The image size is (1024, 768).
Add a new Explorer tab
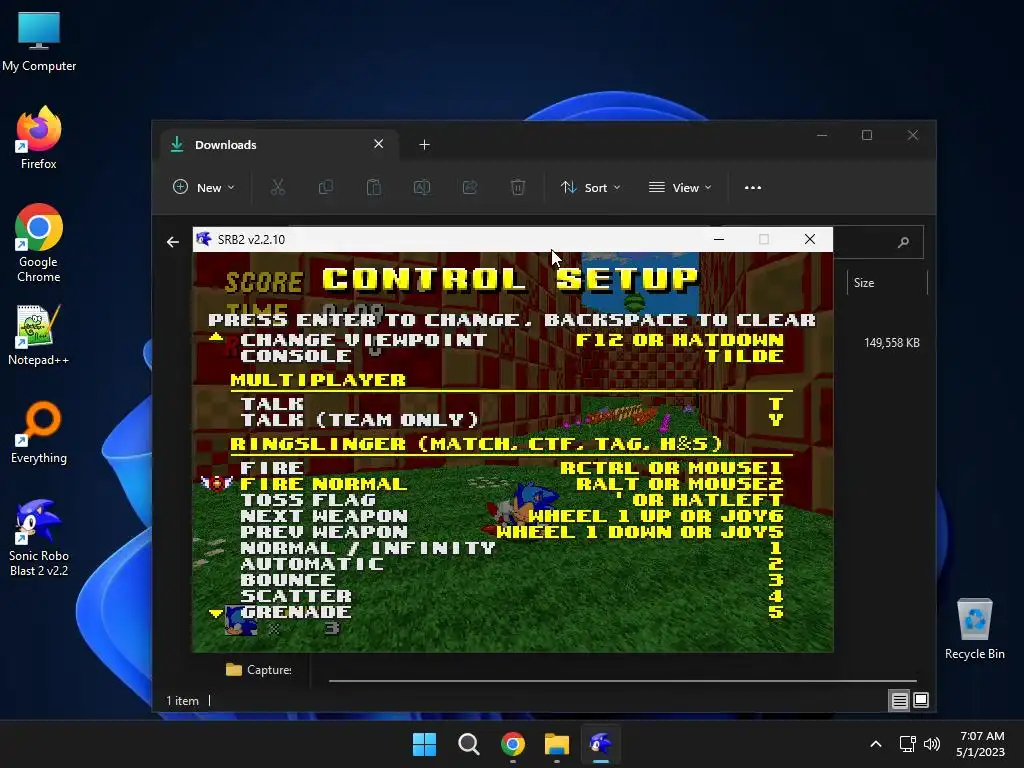[424, 145]
